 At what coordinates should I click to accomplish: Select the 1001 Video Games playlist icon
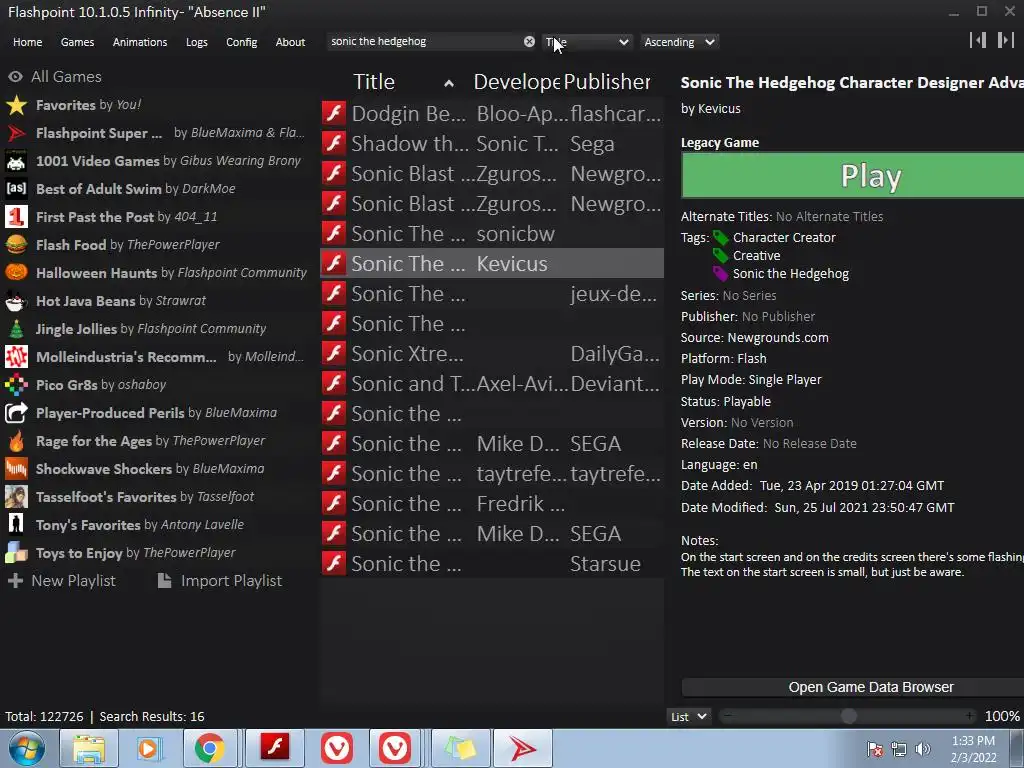(16, 161)
